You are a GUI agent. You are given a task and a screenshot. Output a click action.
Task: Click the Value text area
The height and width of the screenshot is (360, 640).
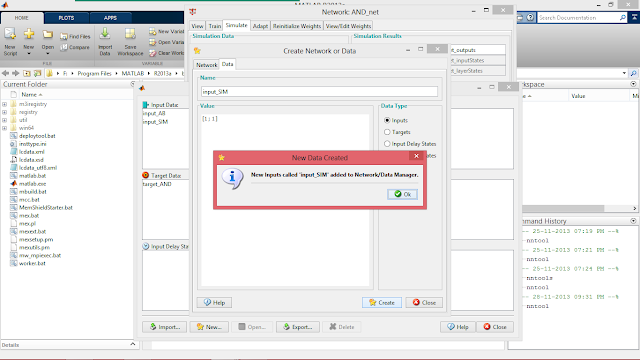(x=284, y=200)
